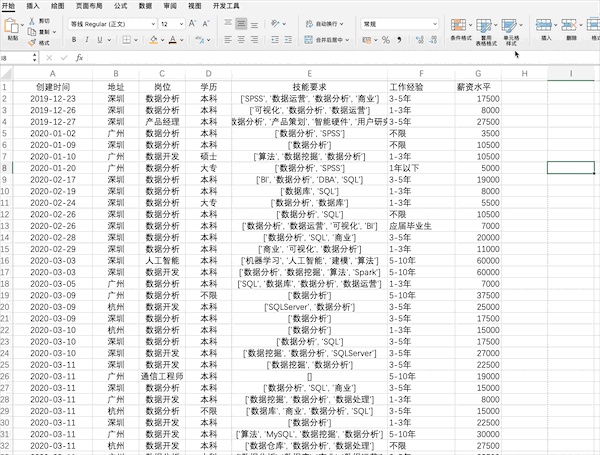
Task: Click the Paste (粘贴) clipboard icon
Action: 11,26
